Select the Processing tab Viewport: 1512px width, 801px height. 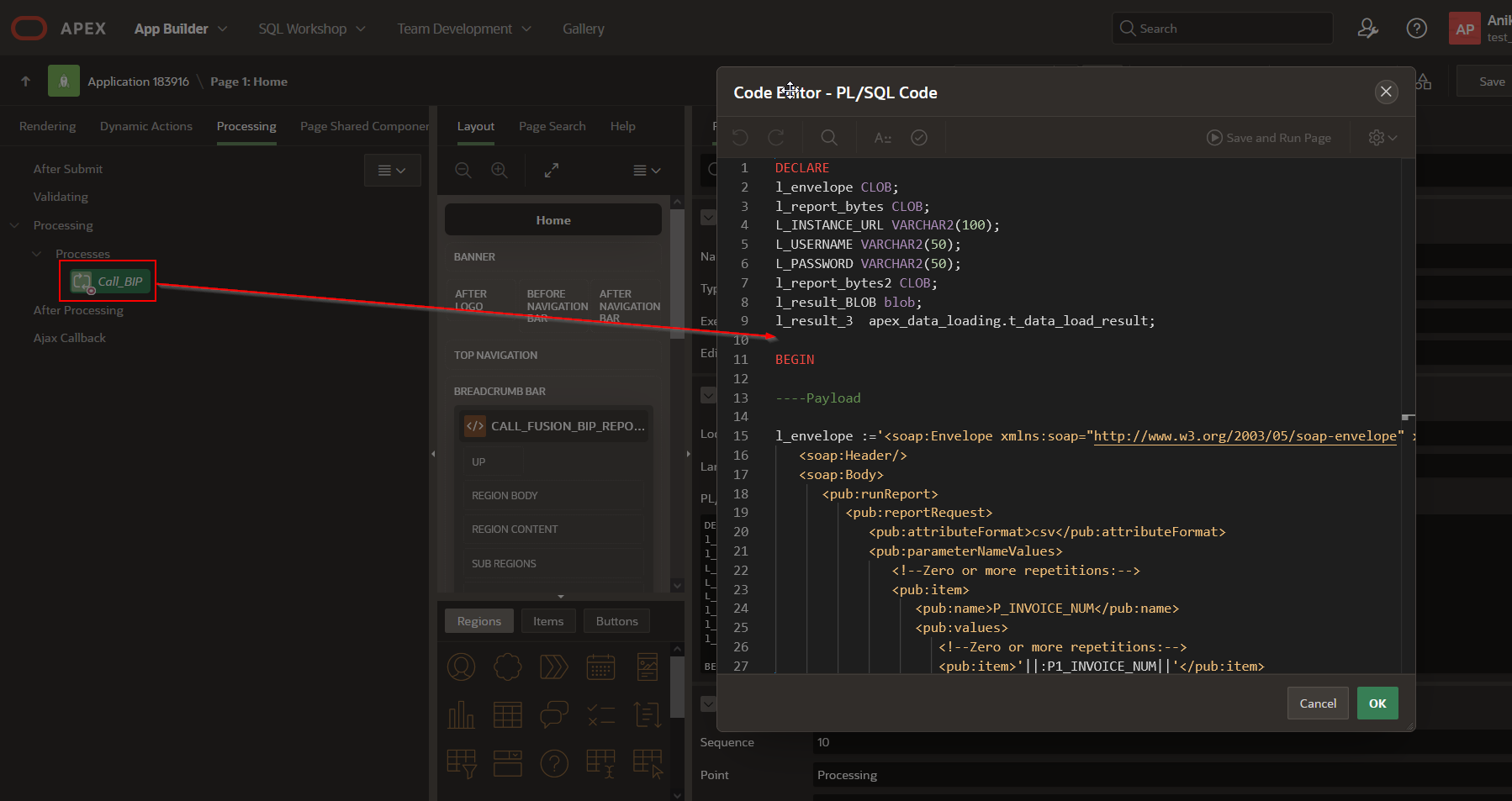pos(246,126)
